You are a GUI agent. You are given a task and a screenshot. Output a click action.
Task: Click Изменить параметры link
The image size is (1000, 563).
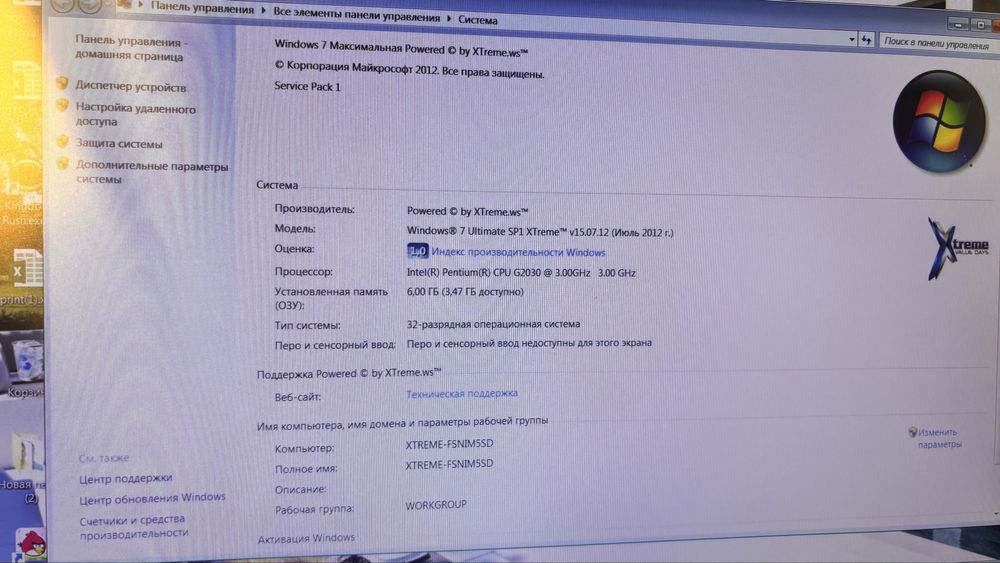click(939, 438)
